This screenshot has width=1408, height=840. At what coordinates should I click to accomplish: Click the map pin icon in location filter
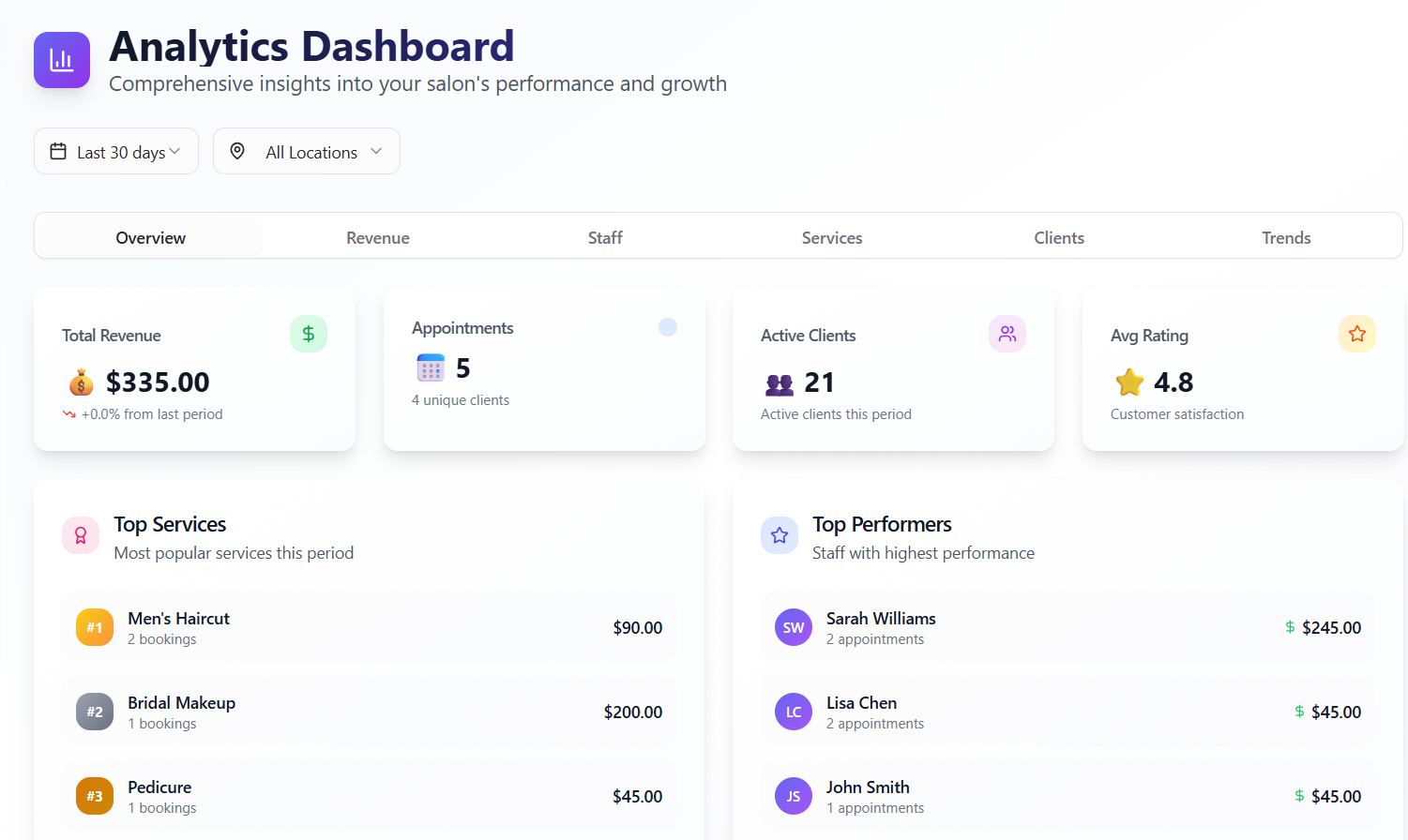237,151
